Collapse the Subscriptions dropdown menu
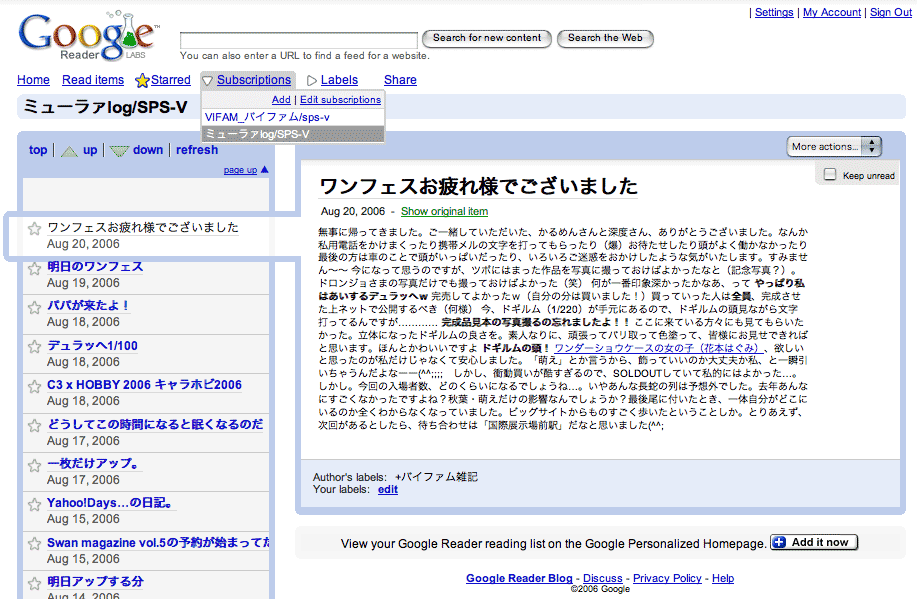This screenshot has width=917, height=599. (x=208, y=81)
